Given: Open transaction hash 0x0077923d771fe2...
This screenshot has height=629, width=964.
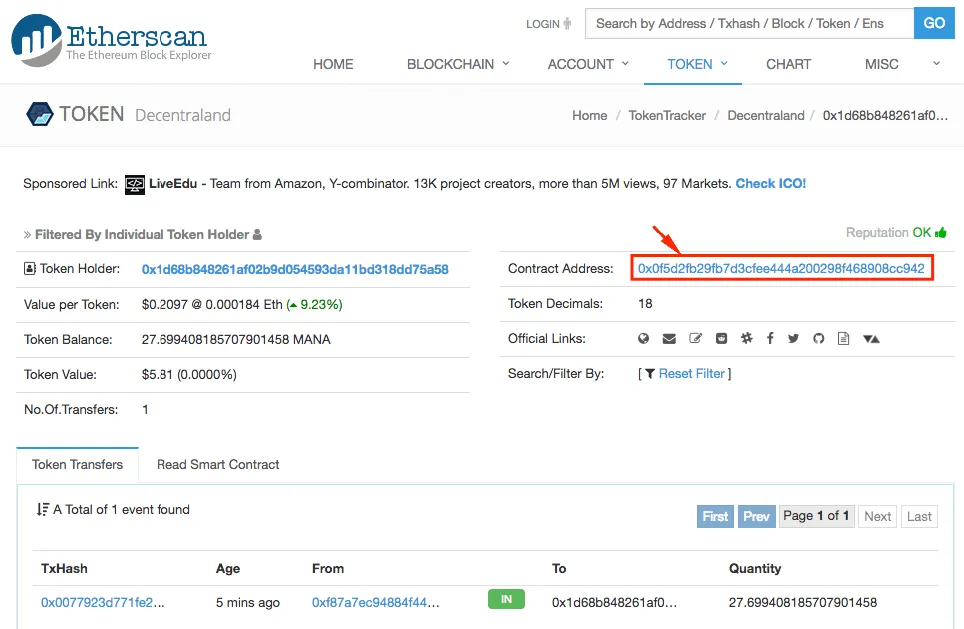Looking at the screenshot, I should (x=103, y=603).
